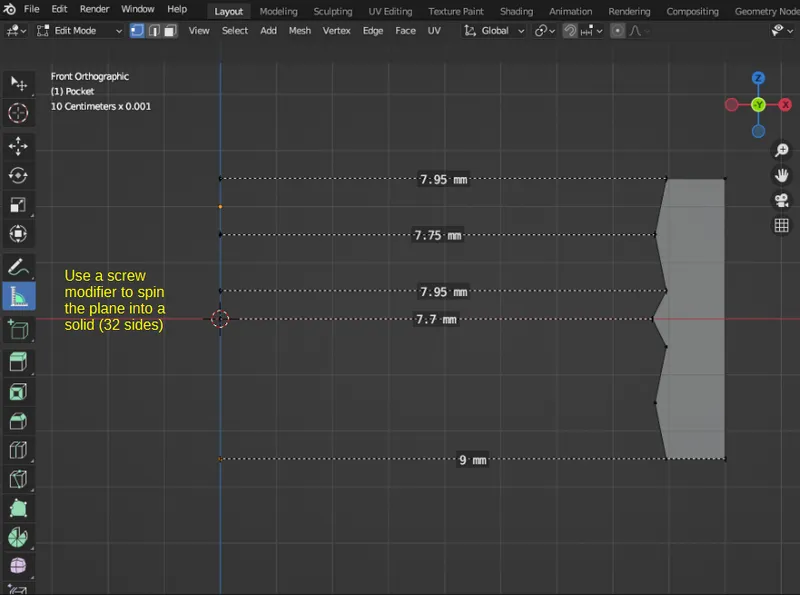This screenshot has width=800, height=595.
Task: Click the Vertex menu button
Action: tap(336, 31)
